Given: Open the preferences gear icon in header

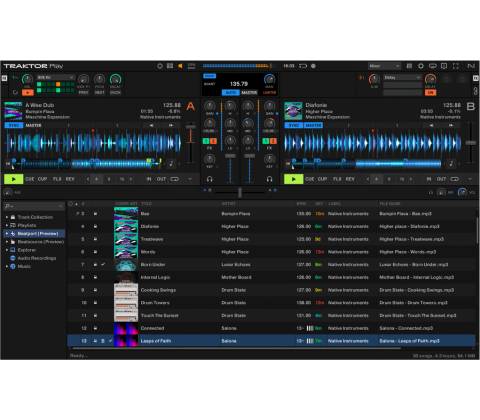Looking at the screenshot, I should pyautogui.click(x=421, y=66).
